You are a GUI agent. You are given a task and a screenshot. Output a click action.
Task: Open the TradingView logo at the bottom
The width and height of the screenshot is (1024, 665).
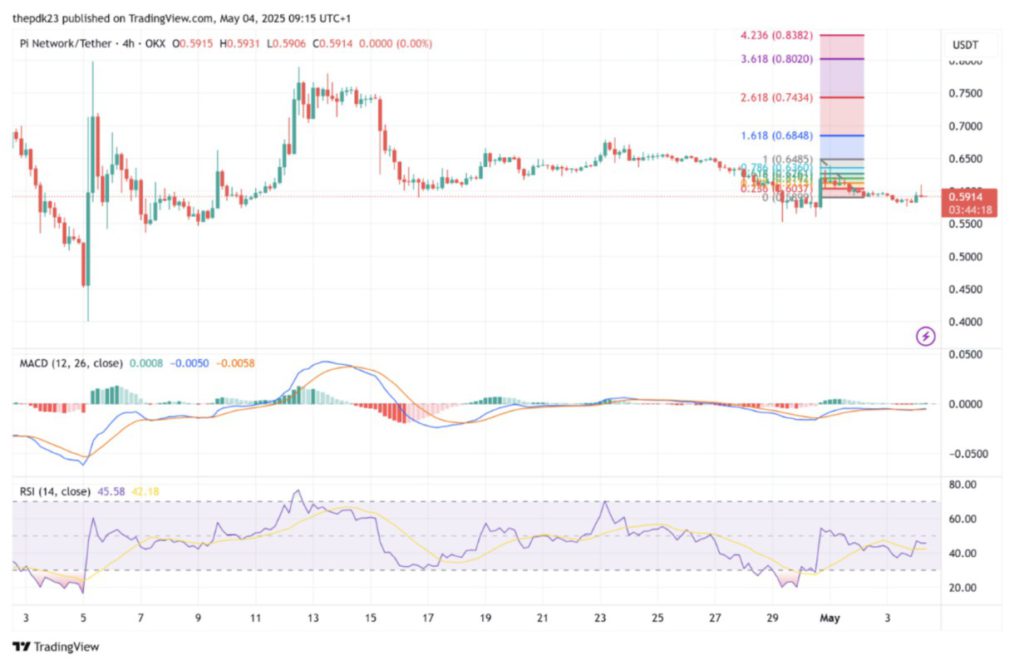click(56, 647)
